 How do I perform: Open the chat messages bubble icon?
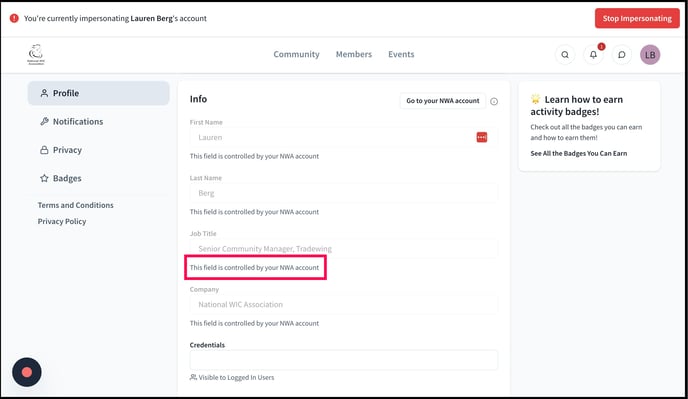pyautogui.click(x=622, y=55)
